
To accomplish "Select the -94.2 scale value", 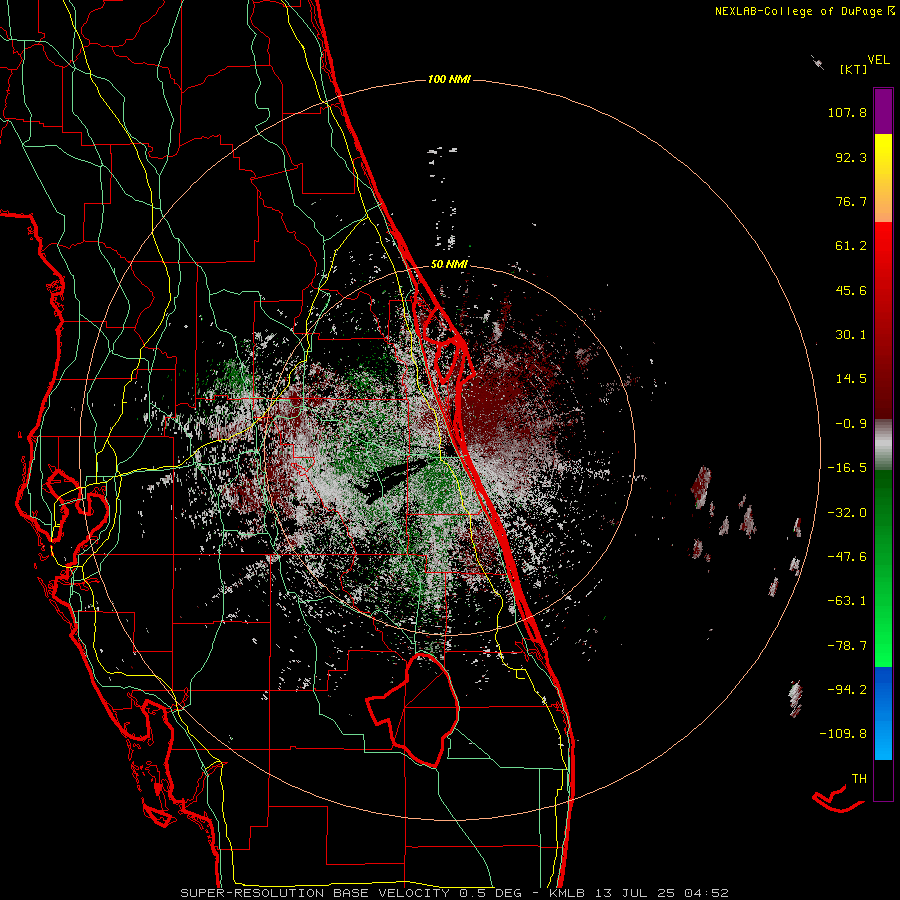I will 847,689.
